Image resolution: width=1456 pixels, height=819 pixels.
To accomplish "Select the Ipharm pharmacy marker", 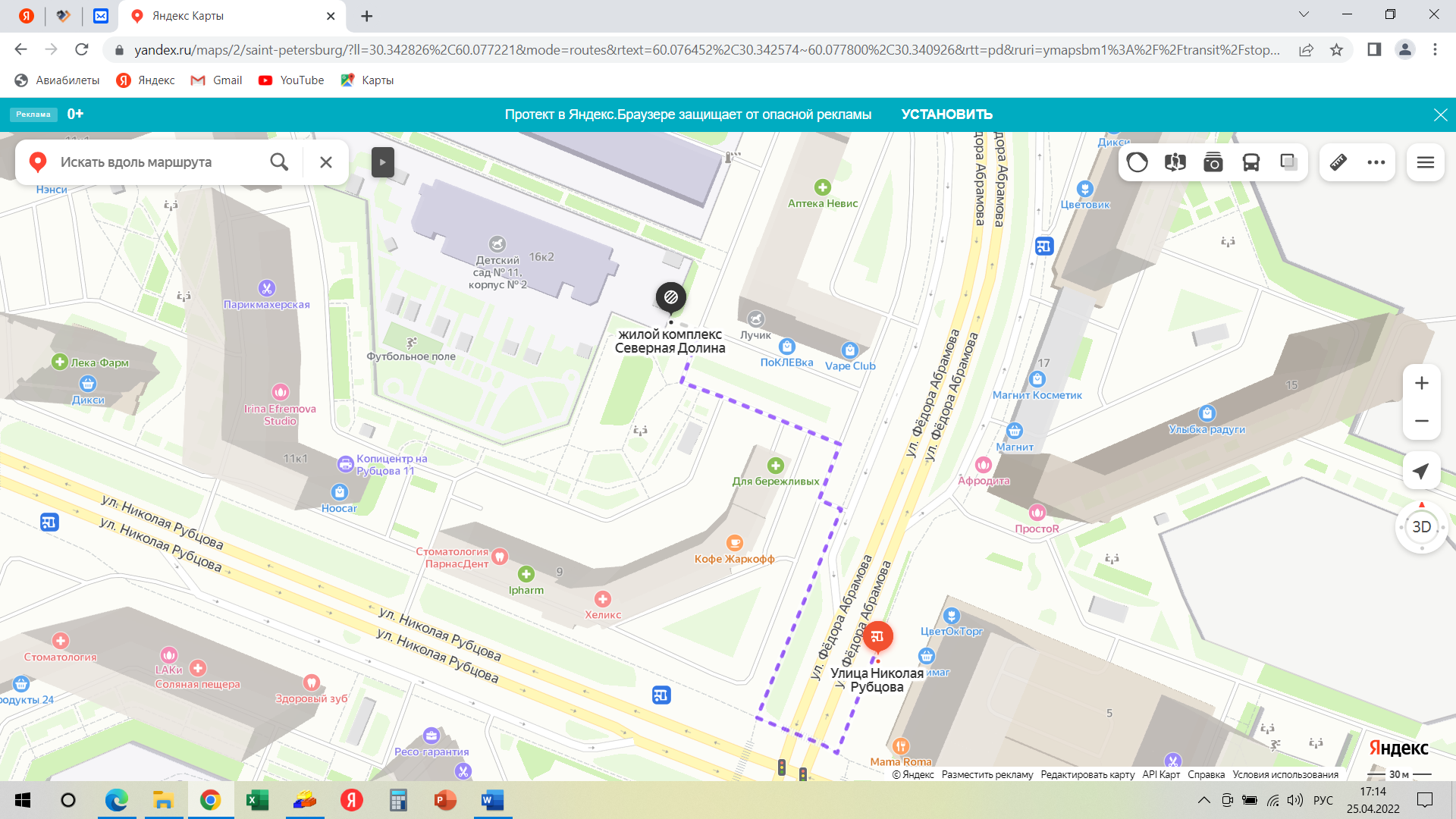I will coord(526,574).
